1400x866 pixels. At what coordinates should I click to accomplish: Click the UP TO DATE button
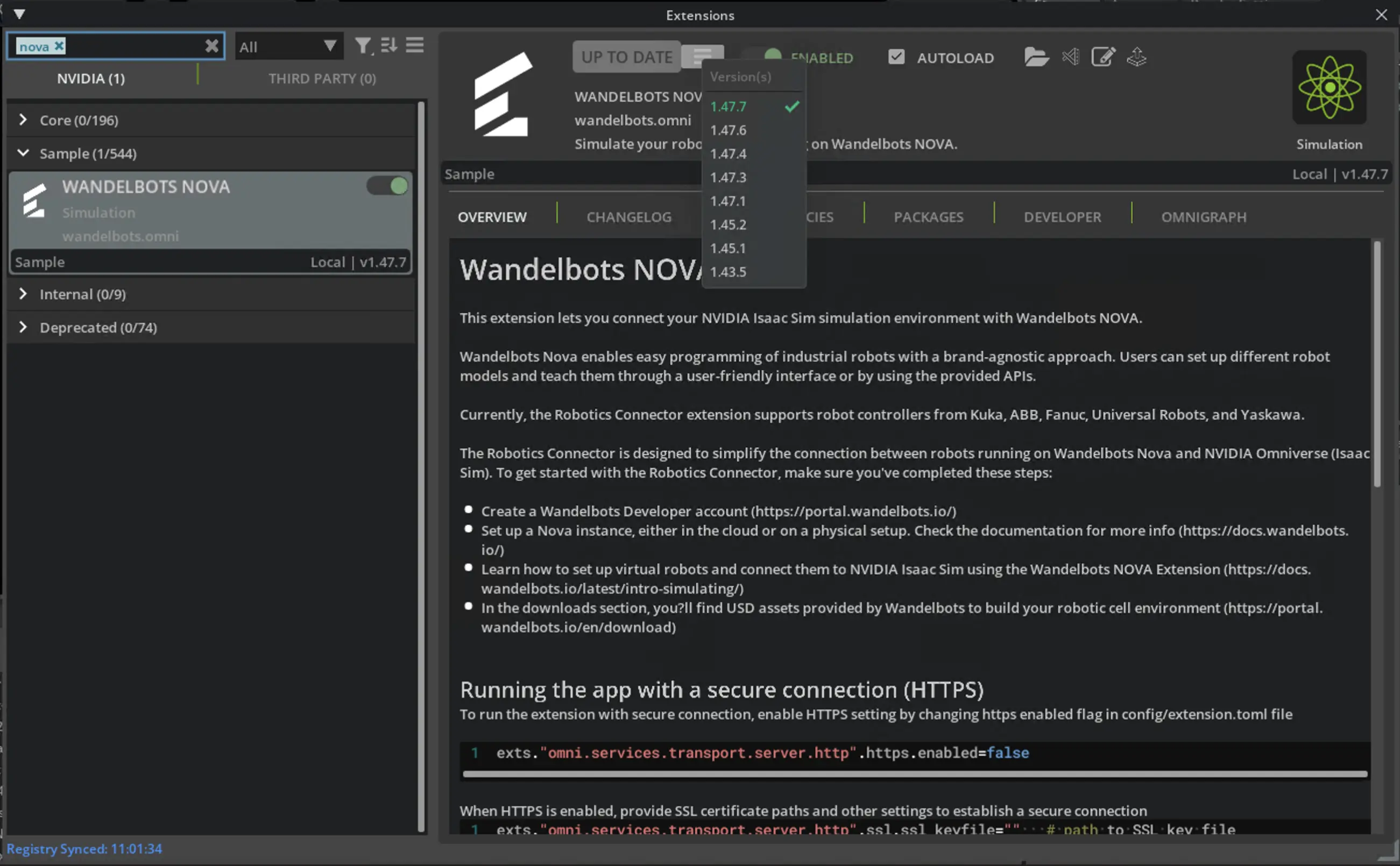pos(626,56)
